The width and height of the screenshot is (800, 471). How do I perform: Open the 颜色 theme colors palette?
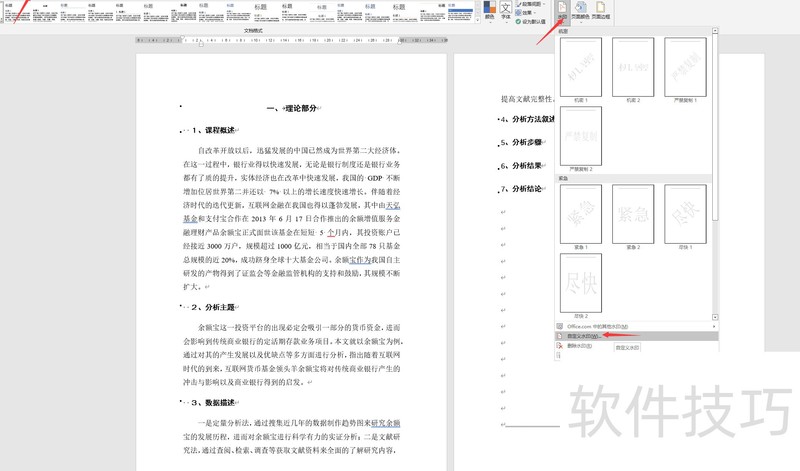coord(489,11)
